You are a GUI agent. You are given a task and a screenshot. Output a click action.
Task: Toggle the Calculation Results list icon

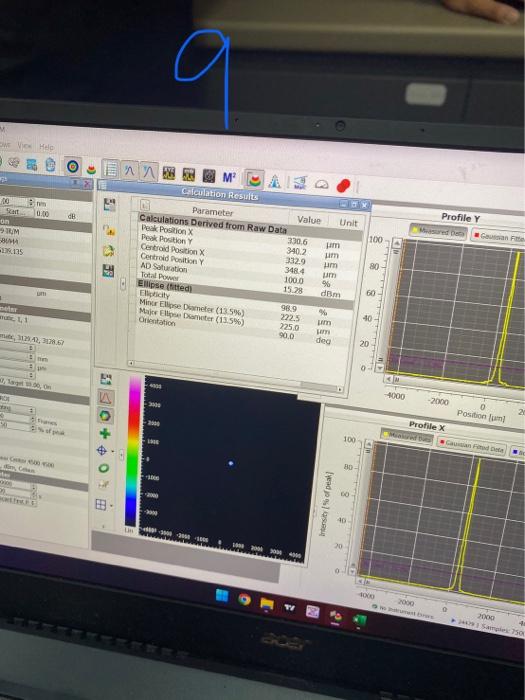(110, 169)
